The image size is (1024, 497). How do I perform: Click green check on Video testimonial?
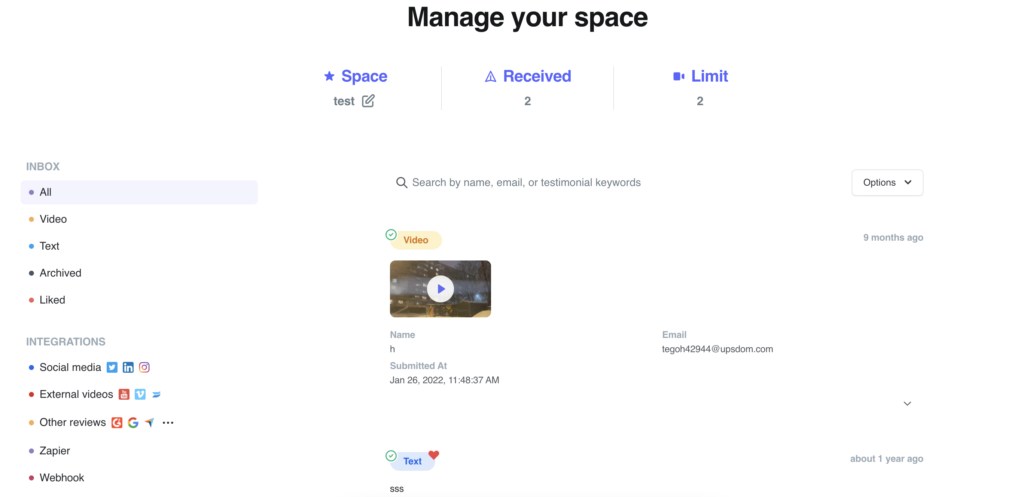(391, 234)
